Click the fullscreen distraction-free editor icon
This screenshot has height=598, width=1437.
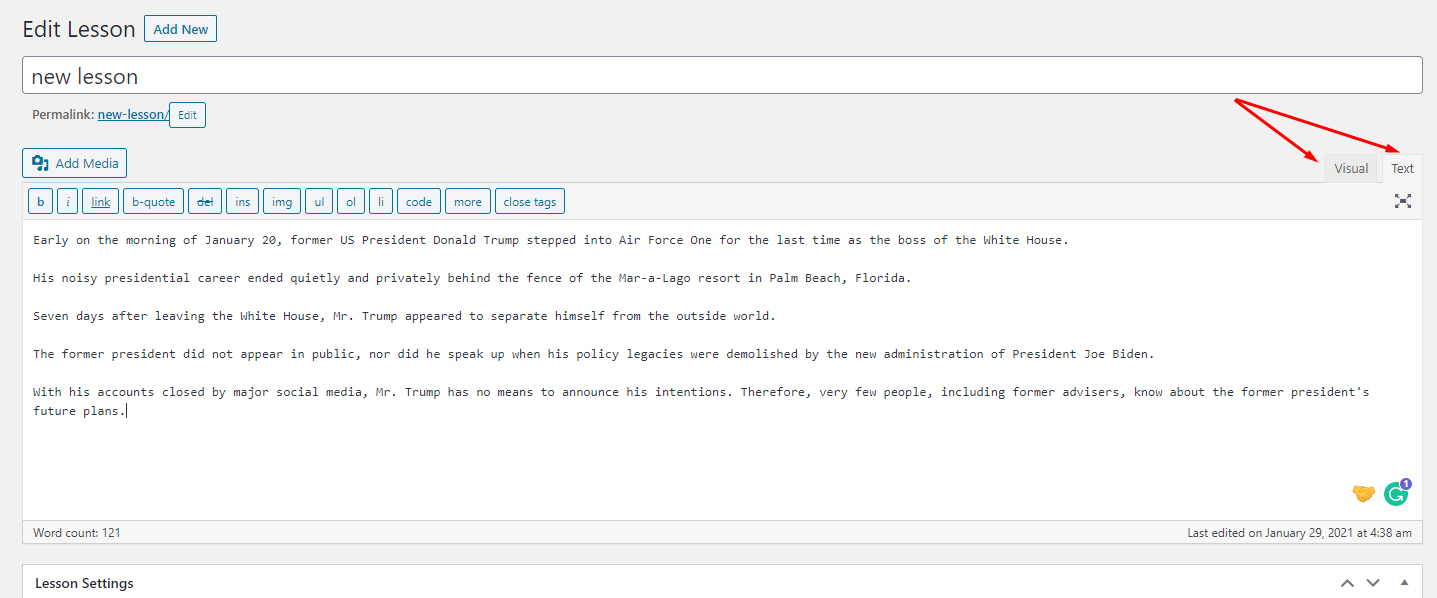1403,201
